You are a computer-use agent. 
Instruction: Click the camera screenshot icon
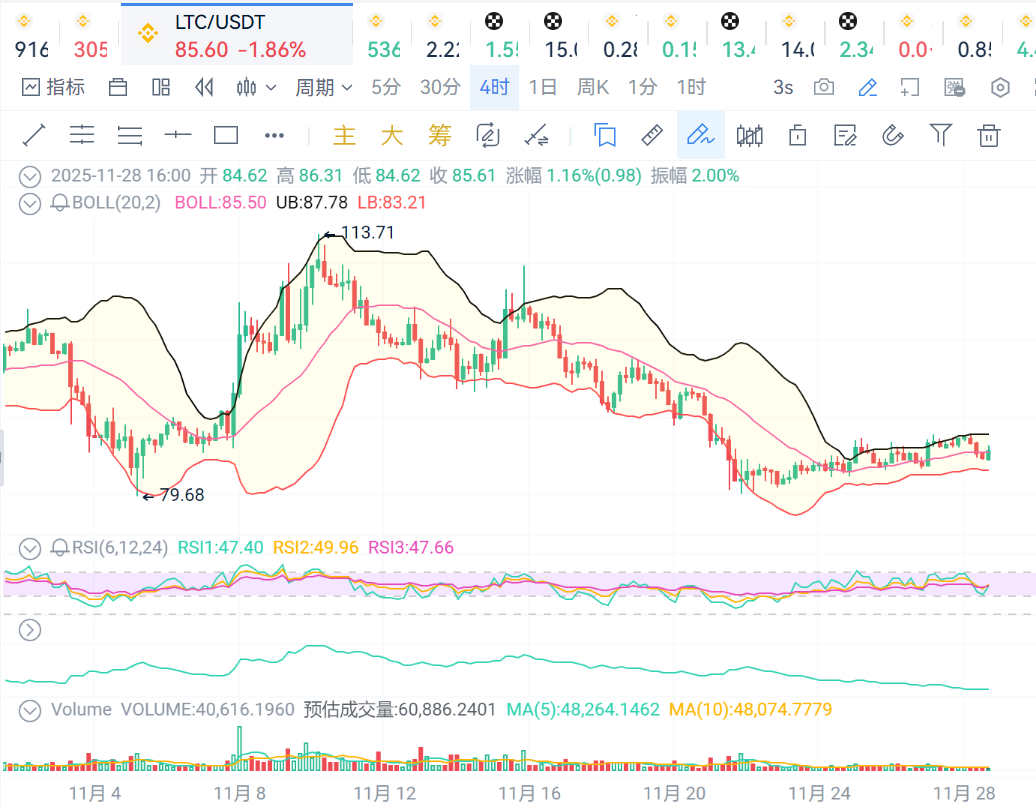824,88
